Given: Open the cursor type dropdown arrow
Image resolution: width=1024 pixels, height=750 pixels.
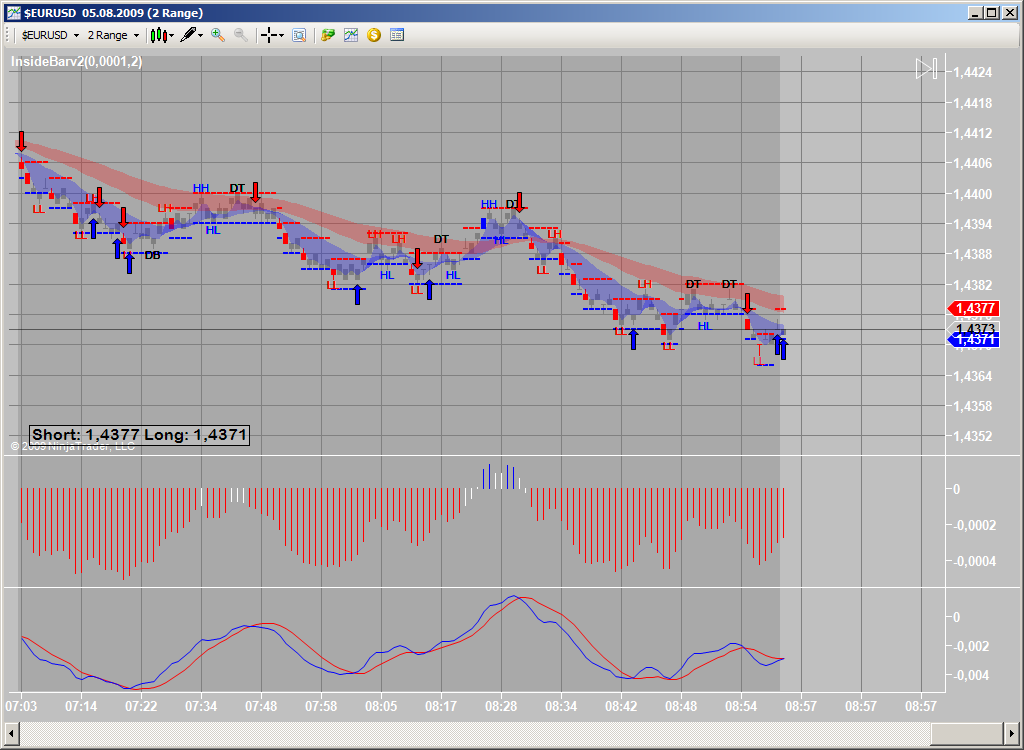Looking at the screenshot, I should pyautogui.click(x=281, y=35).
